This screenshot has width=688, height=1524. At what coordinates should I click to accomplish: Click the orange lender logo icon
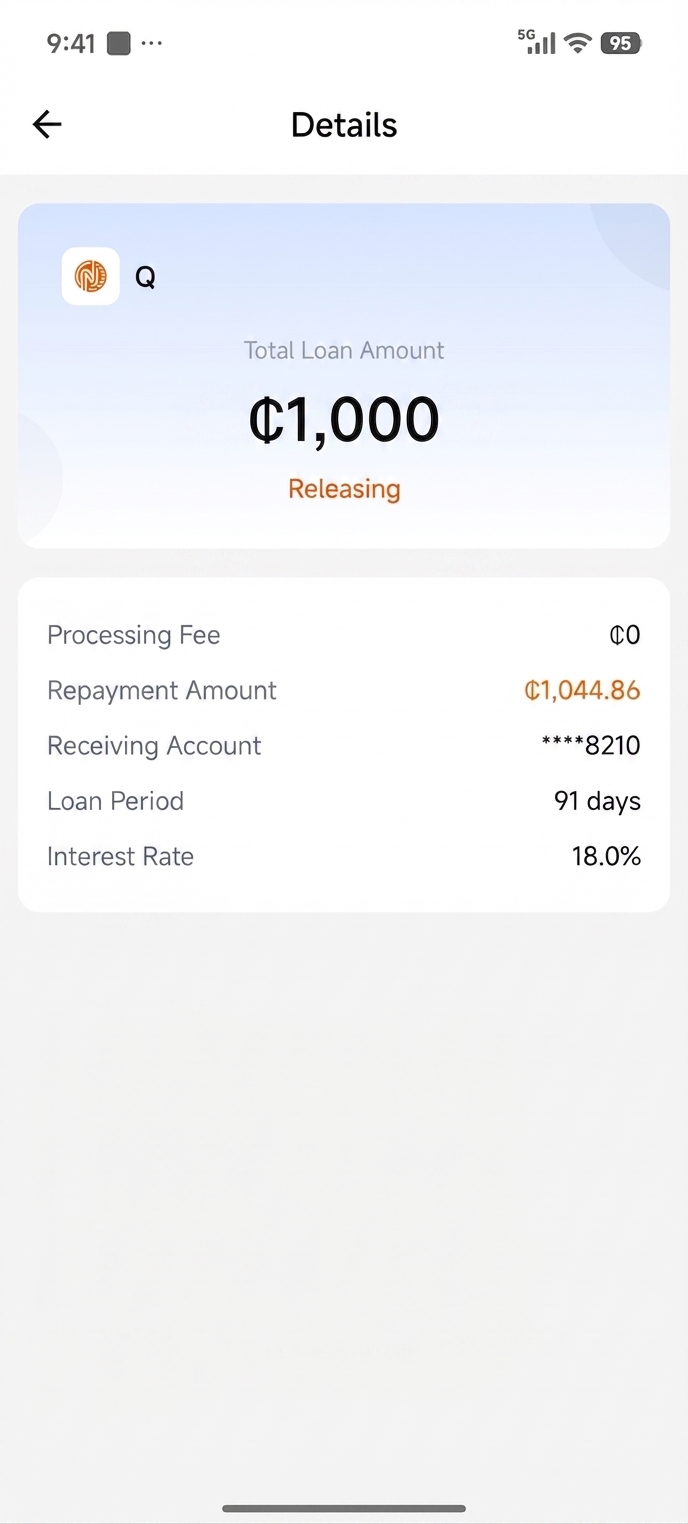tap(91, 276)
